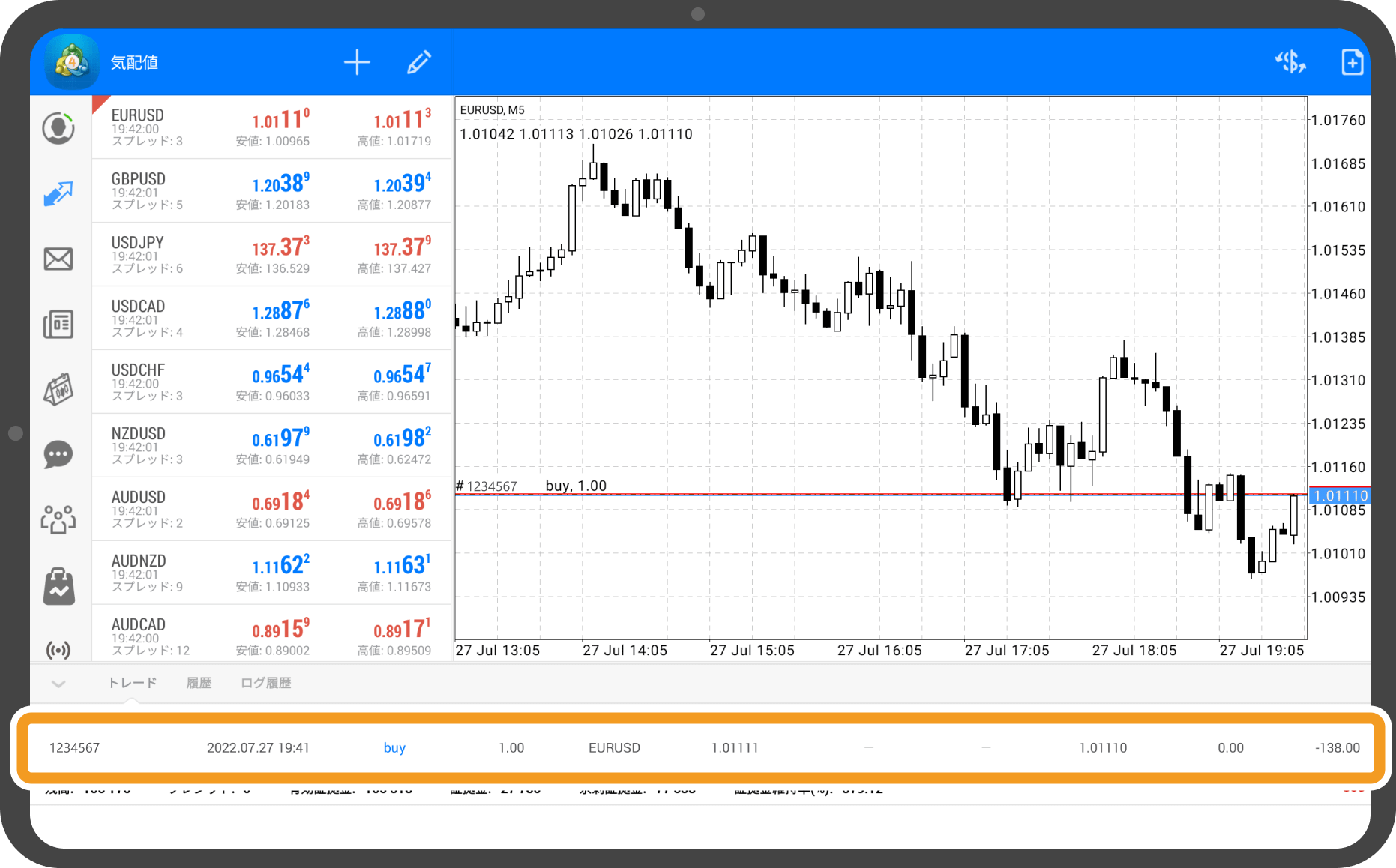Open the ログ履歴 tab
Viewport: 1396px width, 868px height.
tap(265, 683)
